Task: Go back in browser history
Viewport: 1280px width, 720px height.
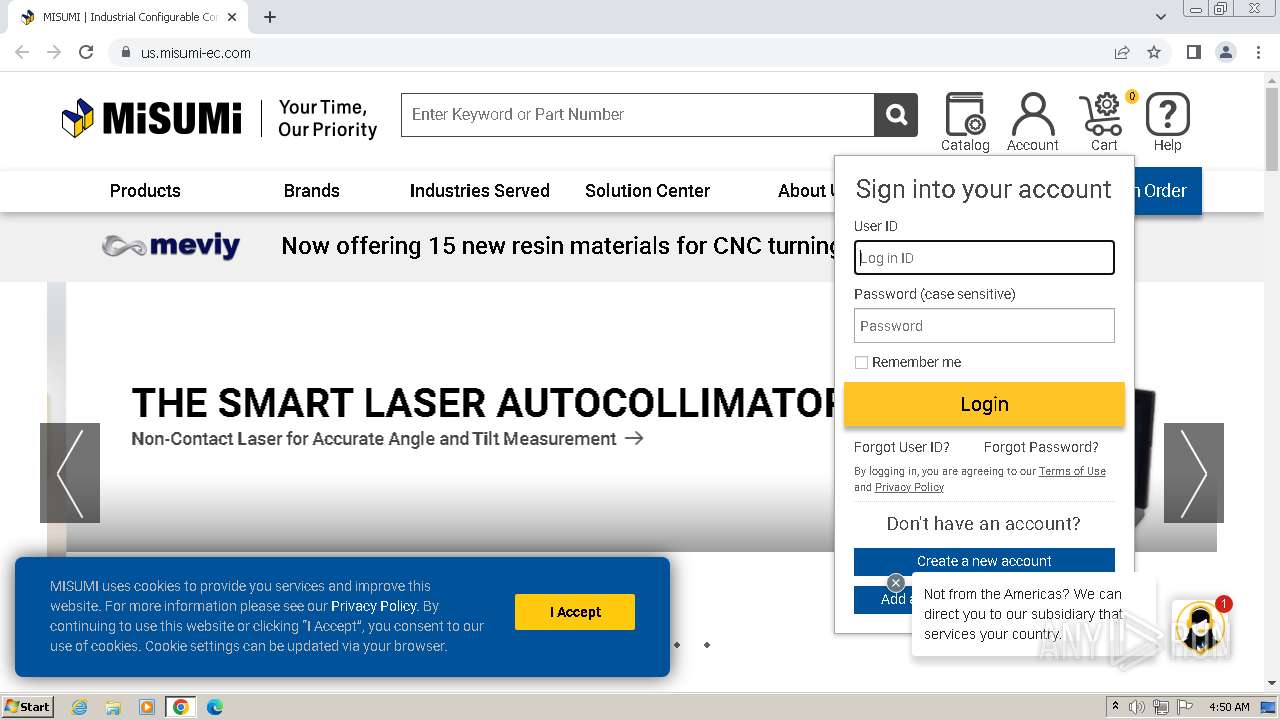Action: point(22,52)
